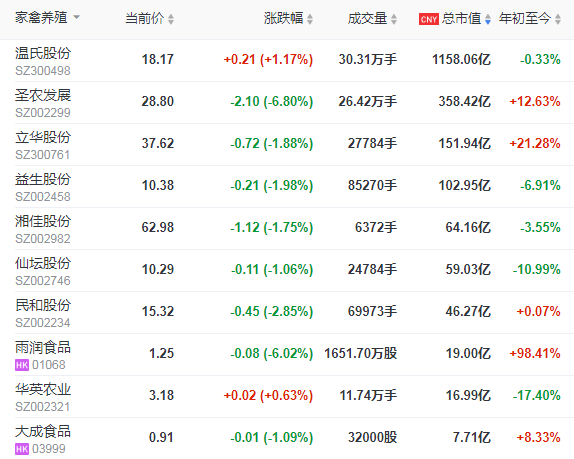Click the HK badge beside 01068
This screenshot has width=574, height=459.
click(22, 365)
